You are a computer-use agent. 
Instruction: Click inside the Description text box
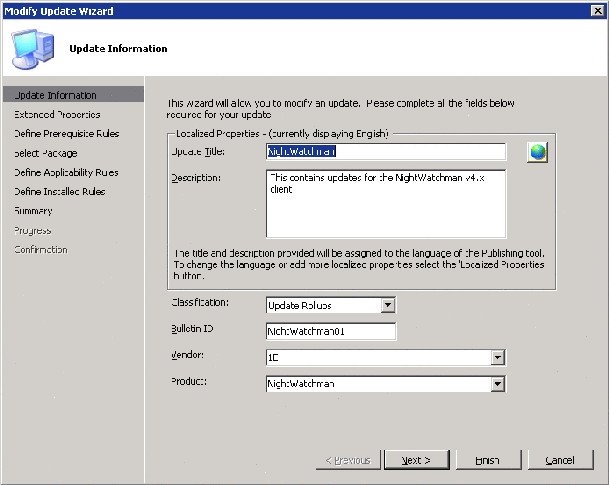pyautogui.click(x=386, y=203)
